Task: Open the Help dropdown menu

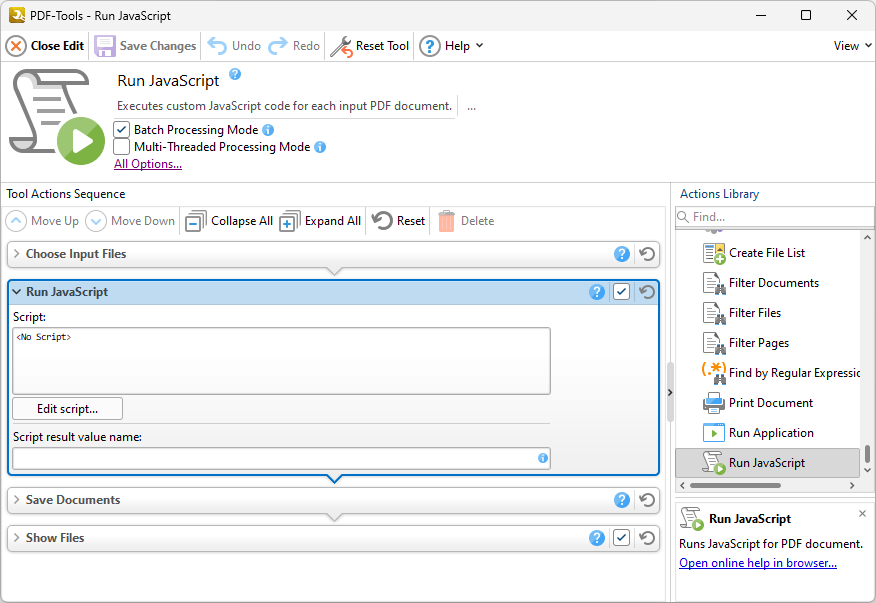Action: (451, 46)
